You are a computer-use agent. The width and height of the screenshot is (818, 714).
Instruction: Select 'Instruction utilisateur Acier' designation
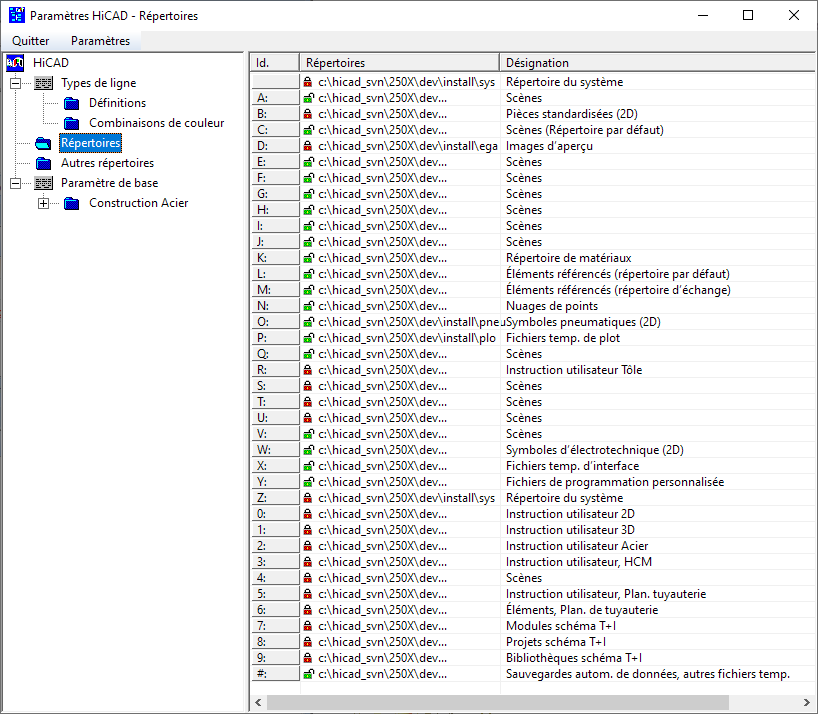click(x=577, y=546)
